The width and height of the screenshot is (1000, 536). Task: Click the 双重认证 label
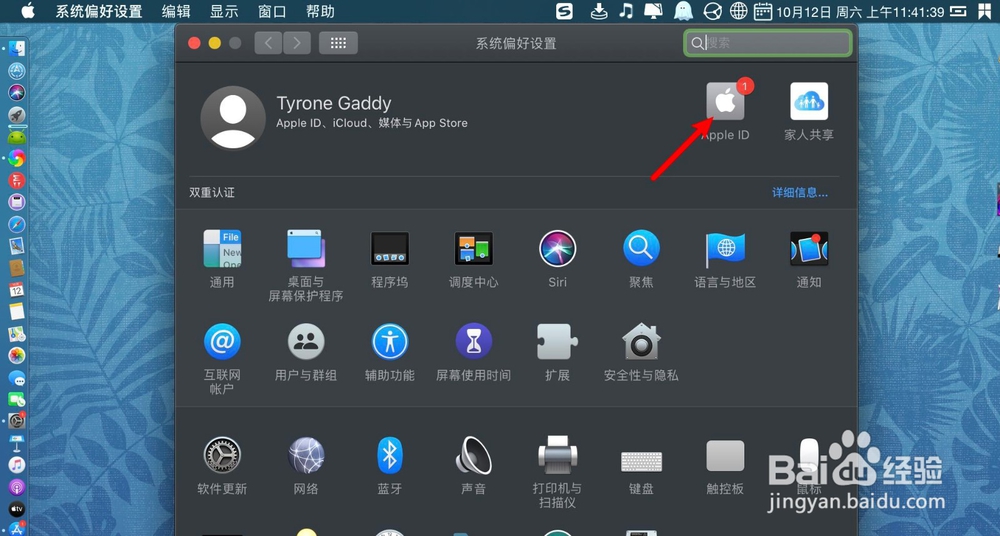212,192
